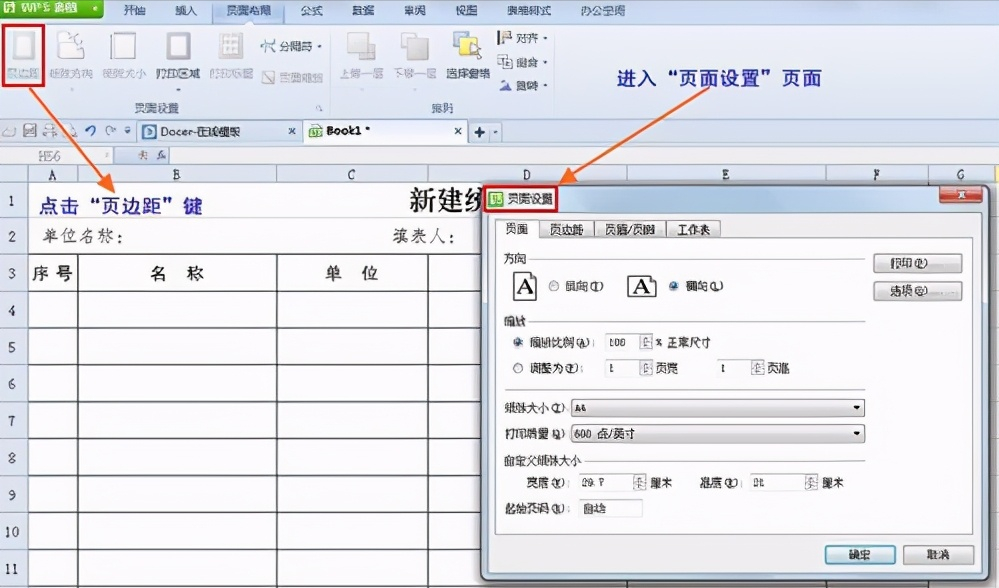Click the starting page number (起始页码) field
Screen dimensions: 999x588
(x=611, y=508)
